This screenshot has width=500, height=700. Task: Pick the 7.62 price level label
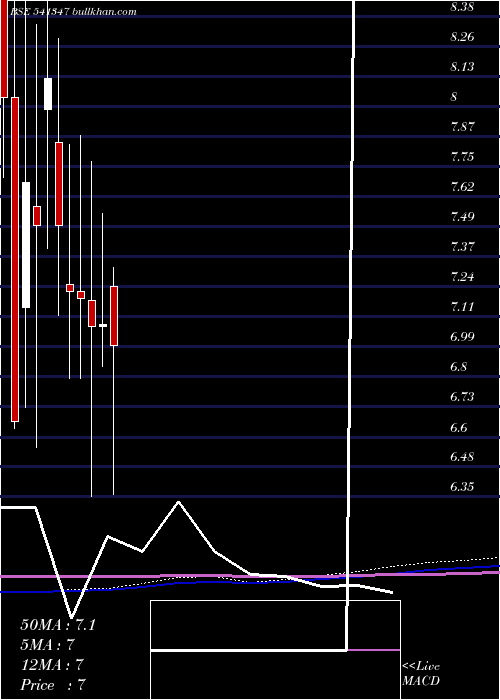pyautogui.click(x=462, y=187)
